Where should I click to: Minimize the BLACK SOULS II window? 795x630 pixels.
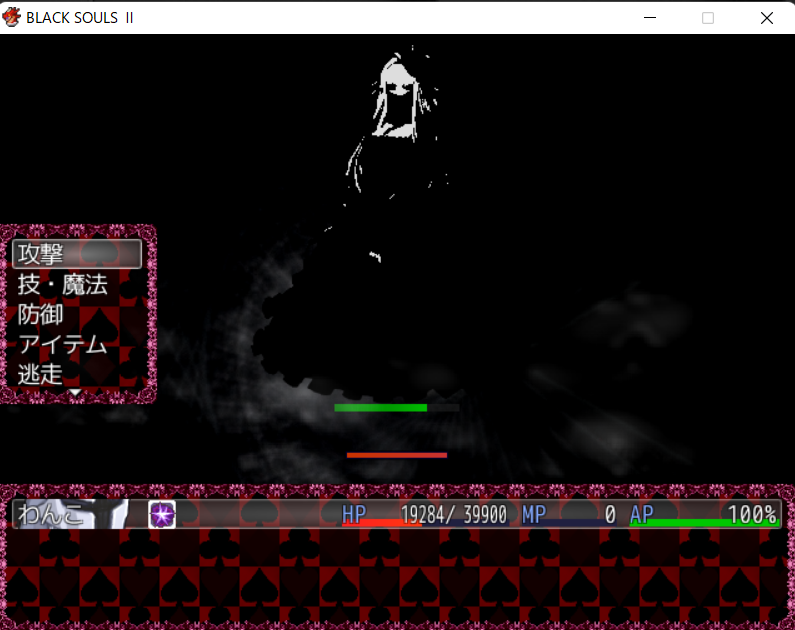click(x=649, y=18)
